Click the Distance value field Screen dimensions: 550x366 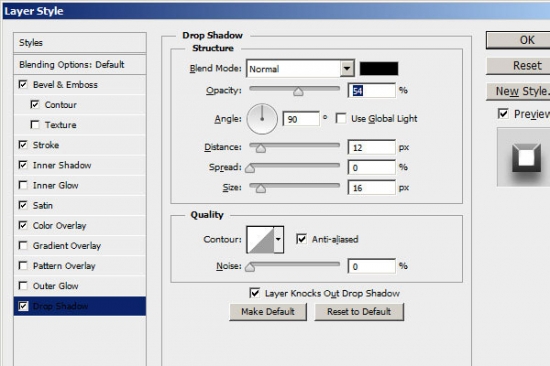[372, 147]
